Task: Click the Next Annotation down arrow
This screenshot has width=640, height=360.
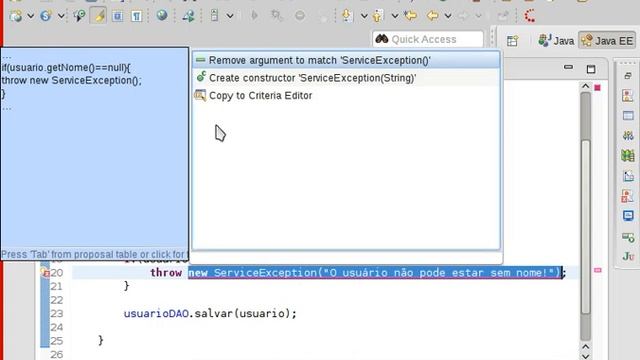Action: pyautogui.click(x=347, y=16)
